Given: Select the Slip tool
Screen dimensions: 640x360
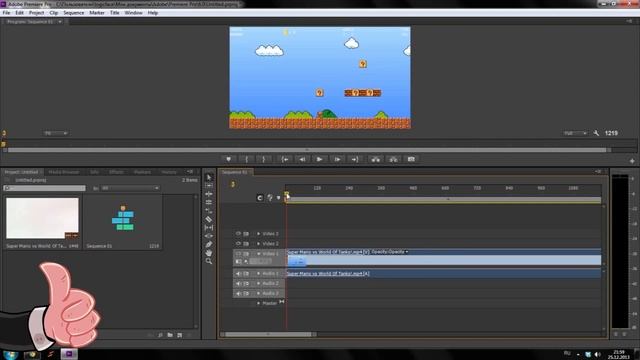Looking at the screenshot, I should click(209, 227).
